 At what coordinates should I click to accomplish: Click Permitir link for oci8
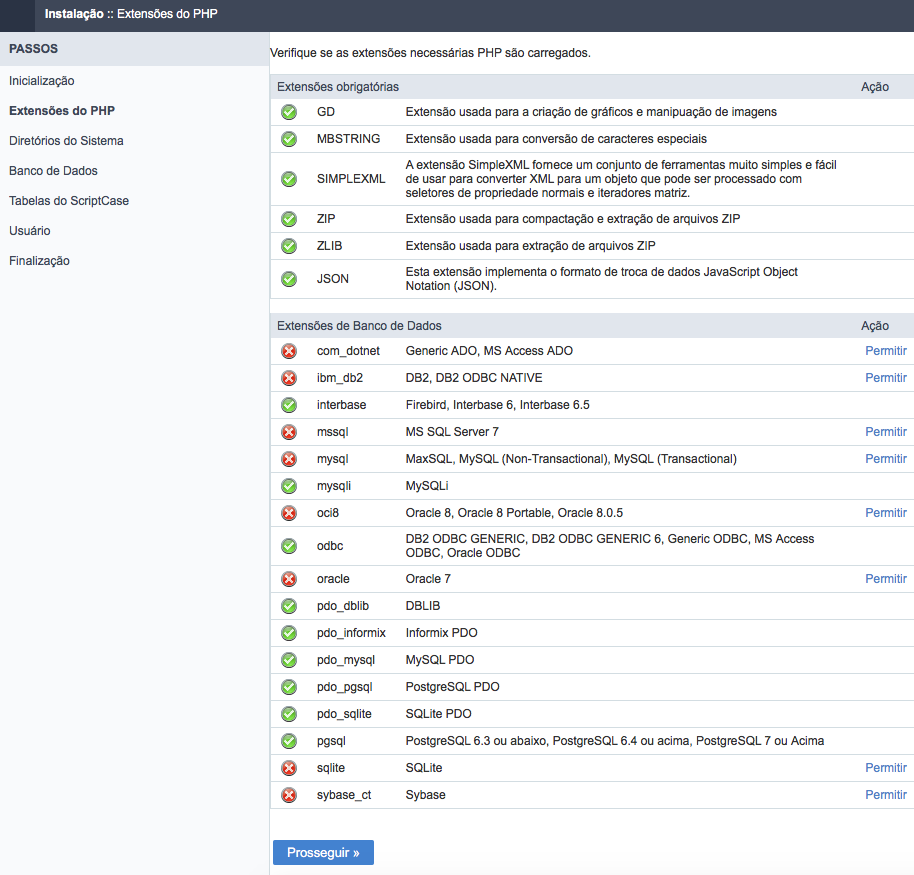885,513
